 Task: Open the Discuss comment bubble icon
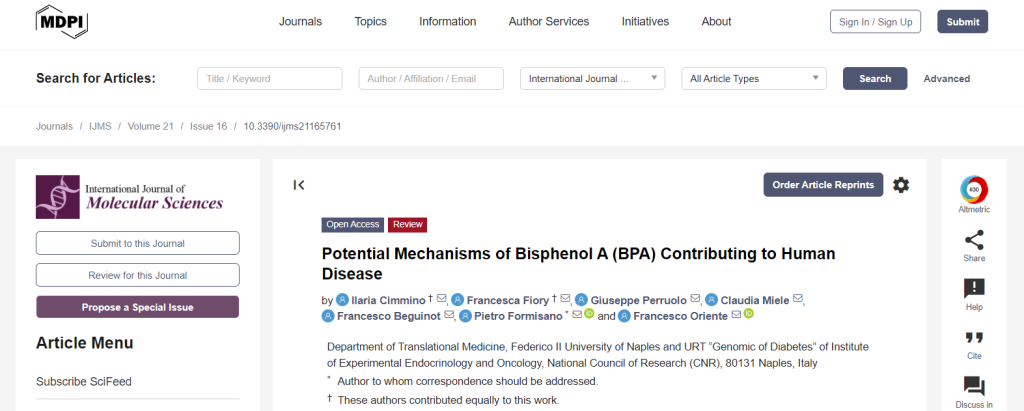[x=974, y=387]
